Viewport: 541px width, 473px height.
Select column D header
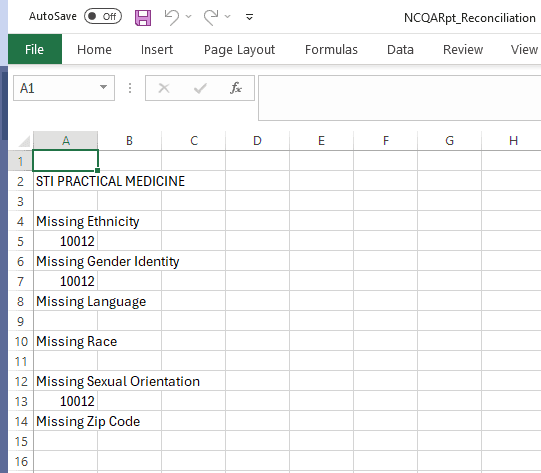coord(257,141)
